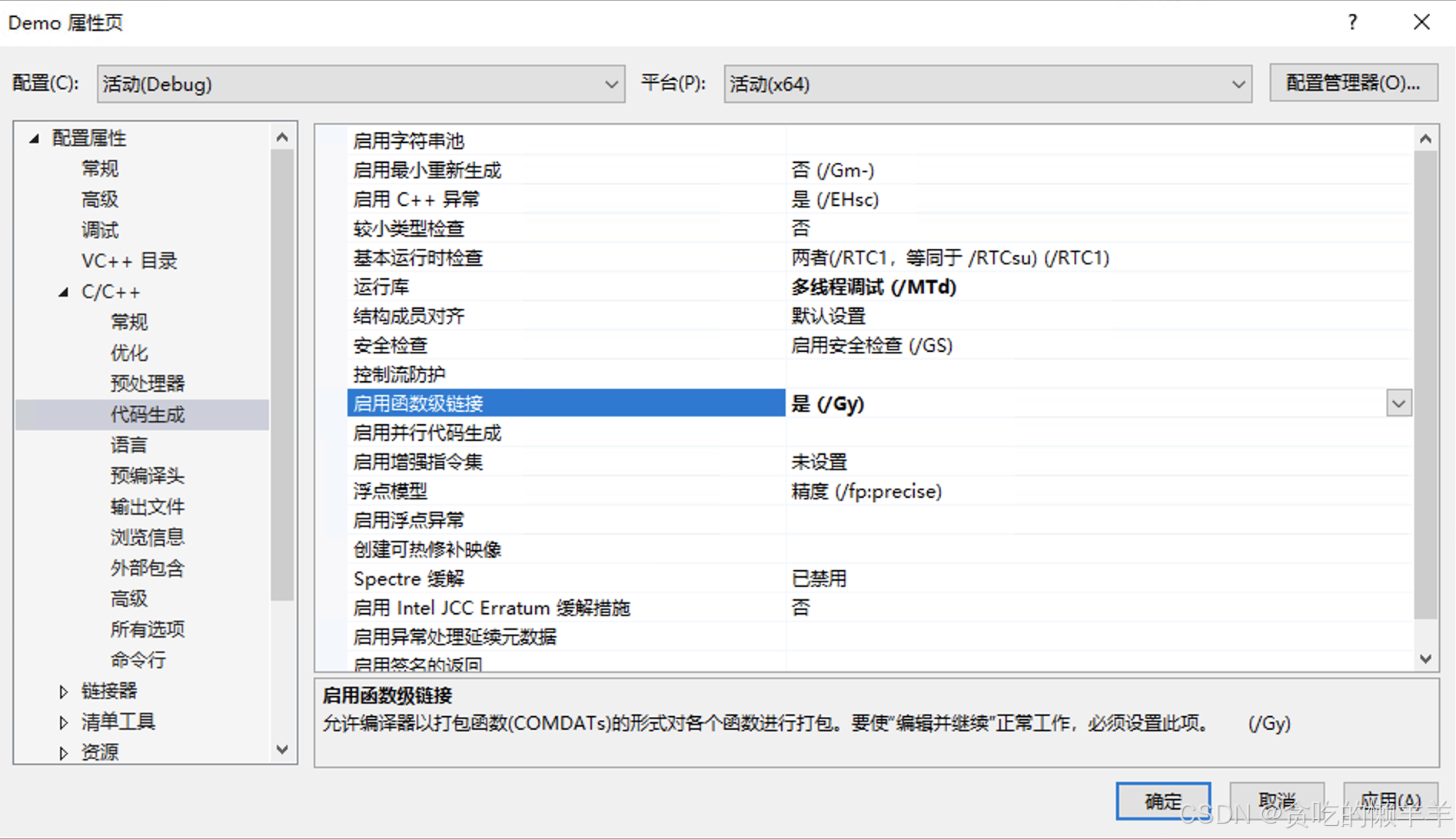Click the help question mark icon

tap(1352, 22)
